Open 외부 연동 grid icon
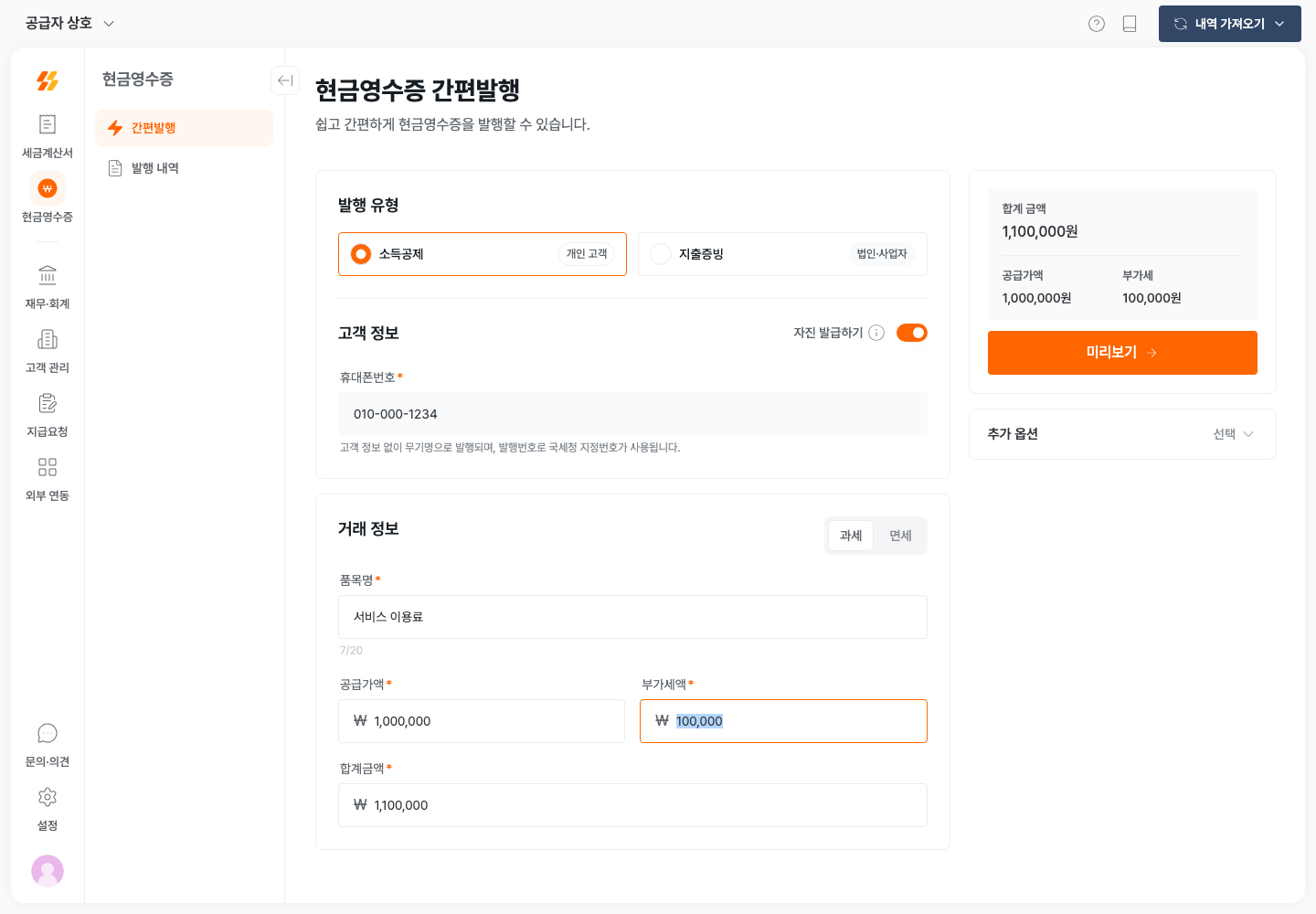 pyautogui.click(x=48, y=467)
